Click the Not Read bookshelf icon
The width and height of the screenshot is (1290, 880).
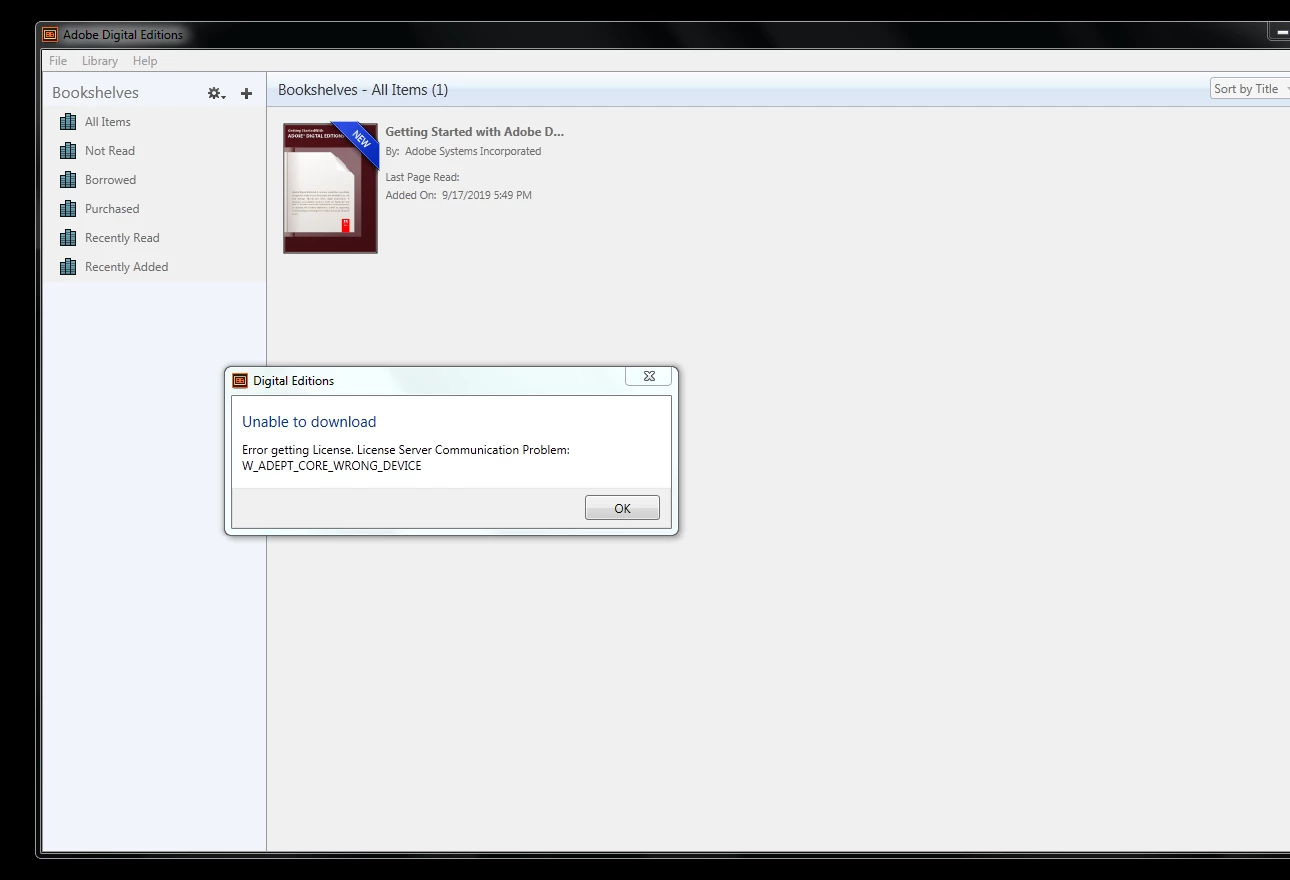coord(68,151)
